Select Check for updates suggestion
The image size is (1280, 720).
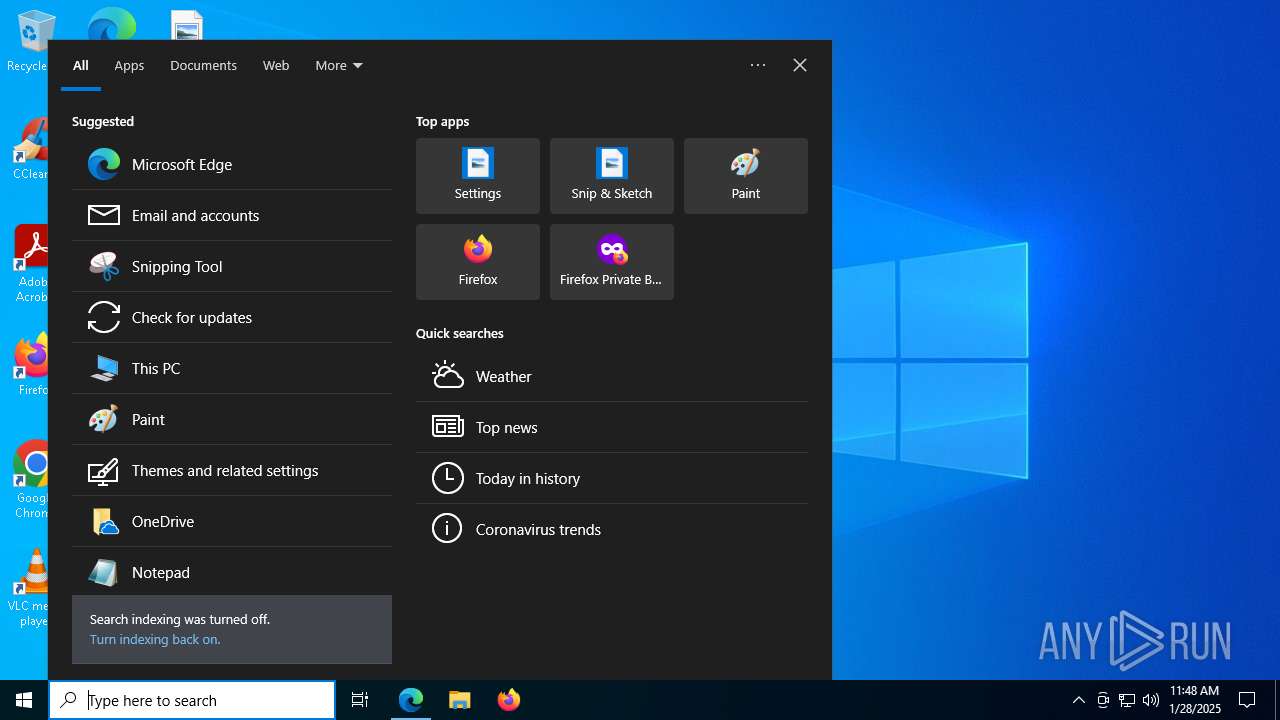click(x=232, y=317)
